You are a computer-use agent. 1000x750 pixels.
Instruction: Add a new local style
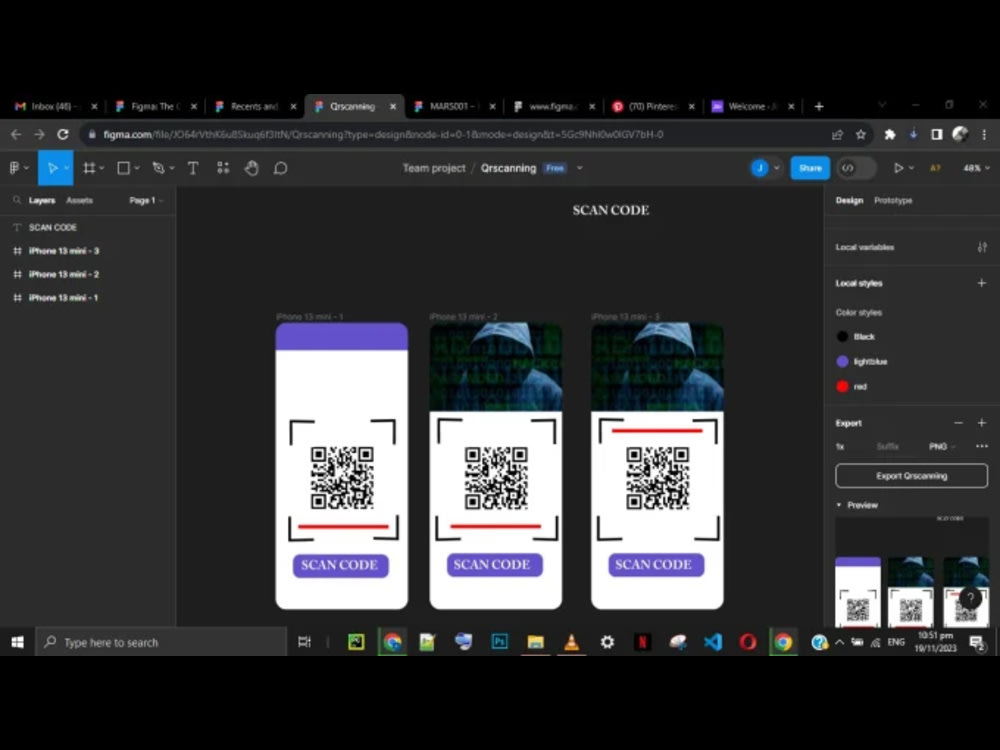[982, 283]
